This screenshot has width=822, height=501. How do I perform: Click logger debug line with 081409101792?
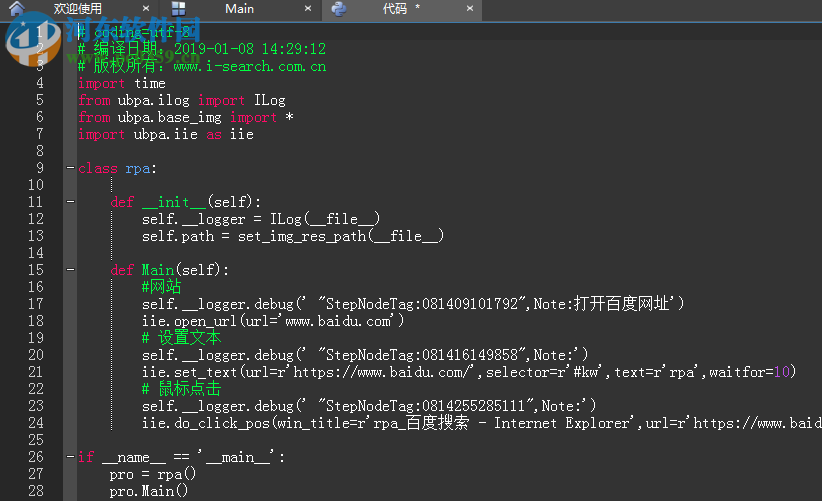pyautogui.click(x=413, y=304)
